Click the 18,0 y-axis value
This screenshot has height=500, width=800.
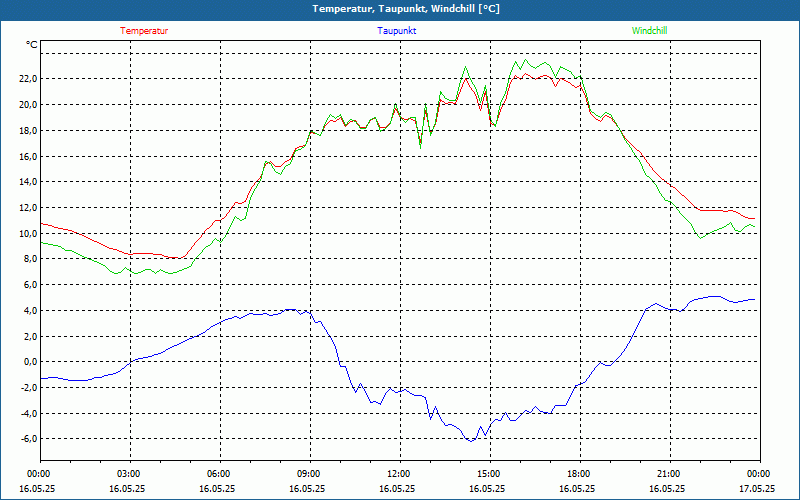(x=28, y=130)
